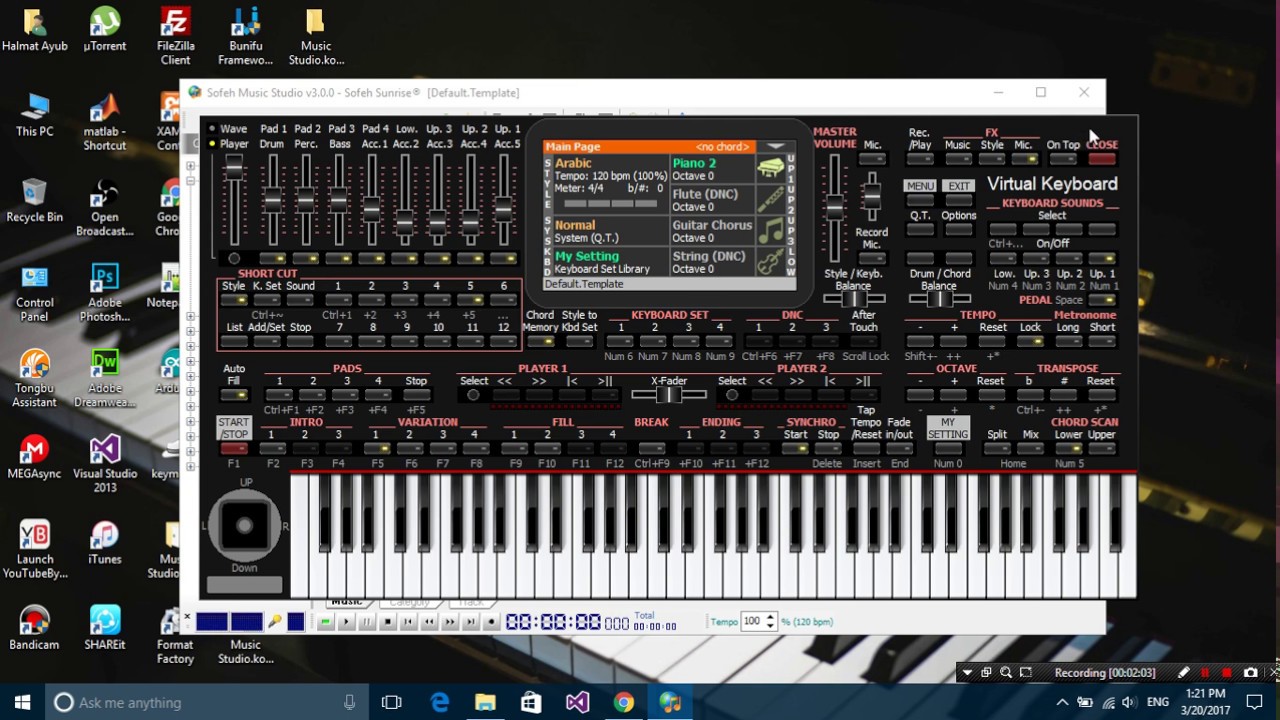
Task: Click the Variation 1 button
Action: (376, 450)
